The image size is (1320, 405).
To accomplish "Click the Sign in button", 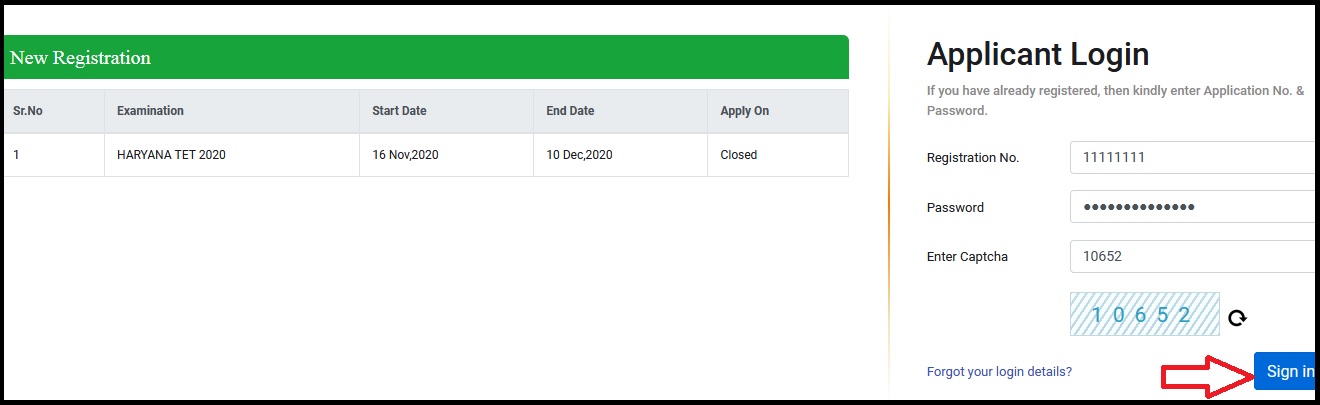I will pyautogui.click(x=1287, y=372).
